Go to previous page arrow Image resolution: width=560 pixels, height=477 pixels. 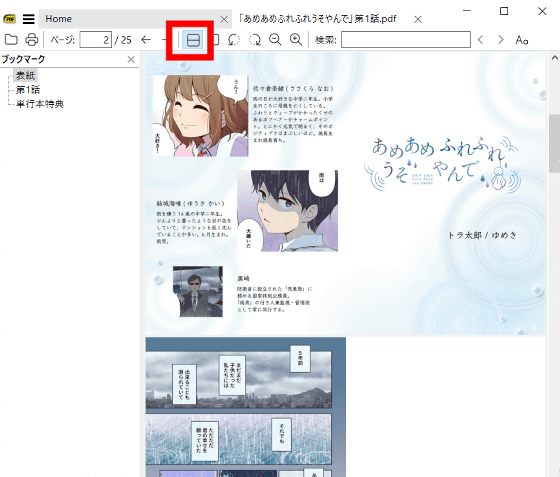click(146, 40)
